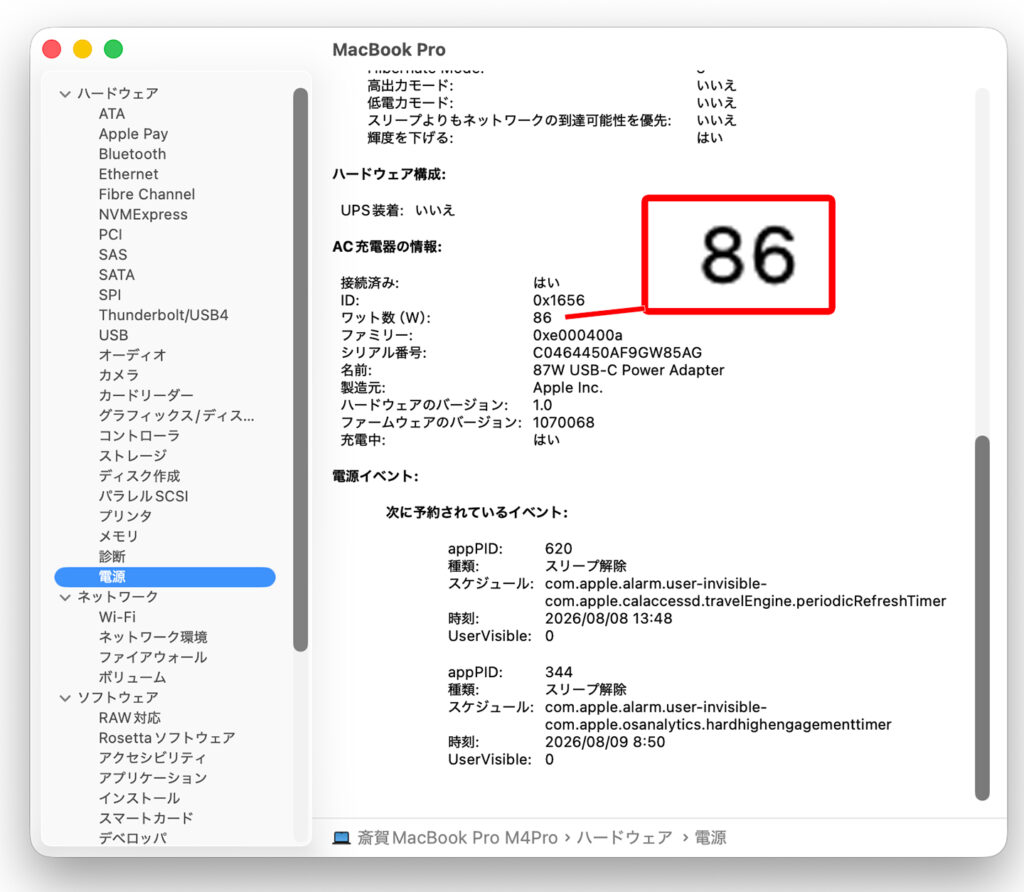Select メモリ in sidebar
Viewport: 1024px width, 892px height.
click(119, 537)
